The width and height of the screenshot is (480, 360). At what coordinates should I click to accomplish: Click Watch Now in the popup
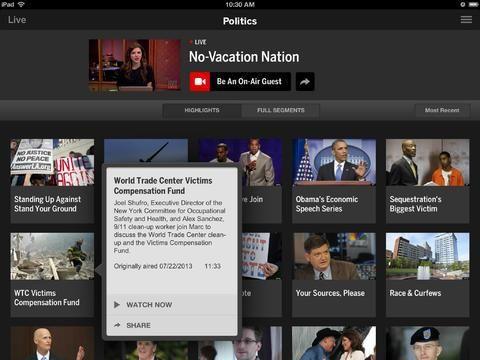[x=172, y=305]
